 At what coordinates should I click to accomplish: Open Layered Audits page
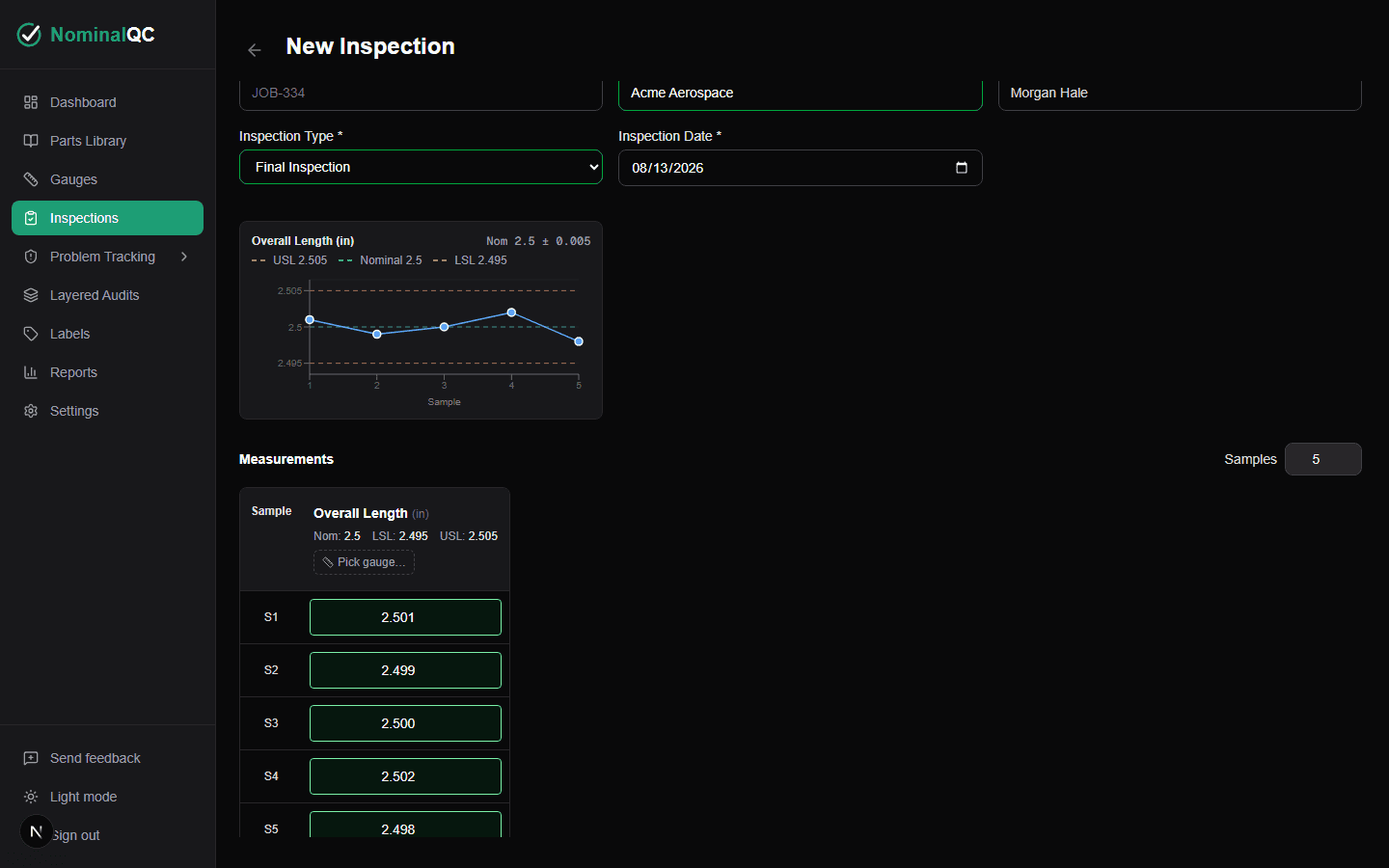pyautogui.click(x=107, y=295)
